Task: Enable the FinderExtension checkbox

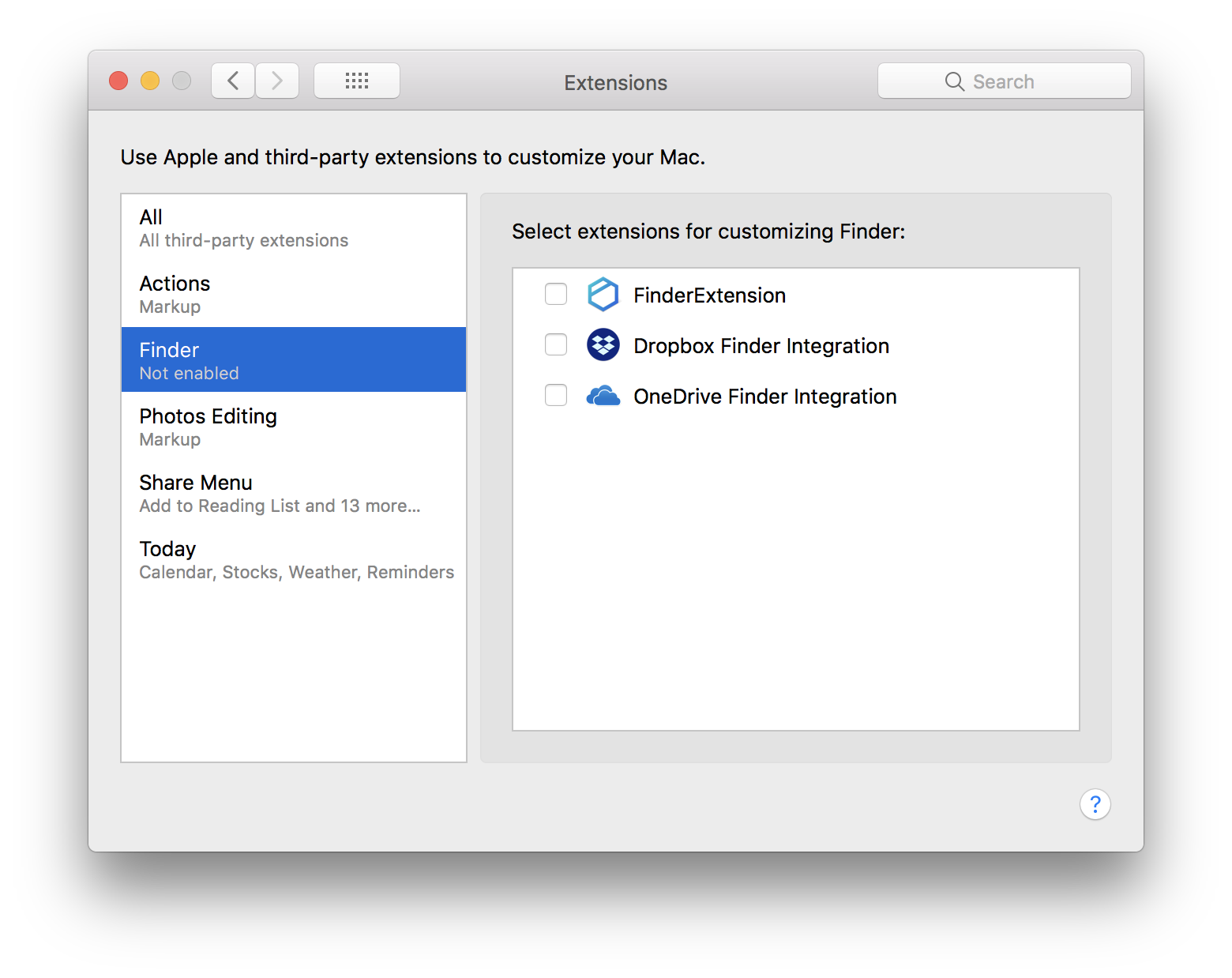Action: 556,294
